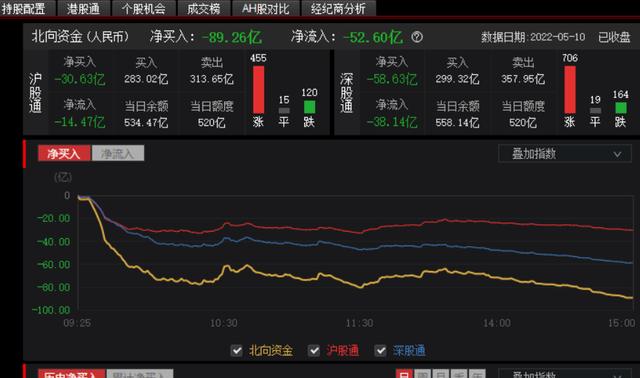Click the red 沪股通 legend label

pos(342,350)
